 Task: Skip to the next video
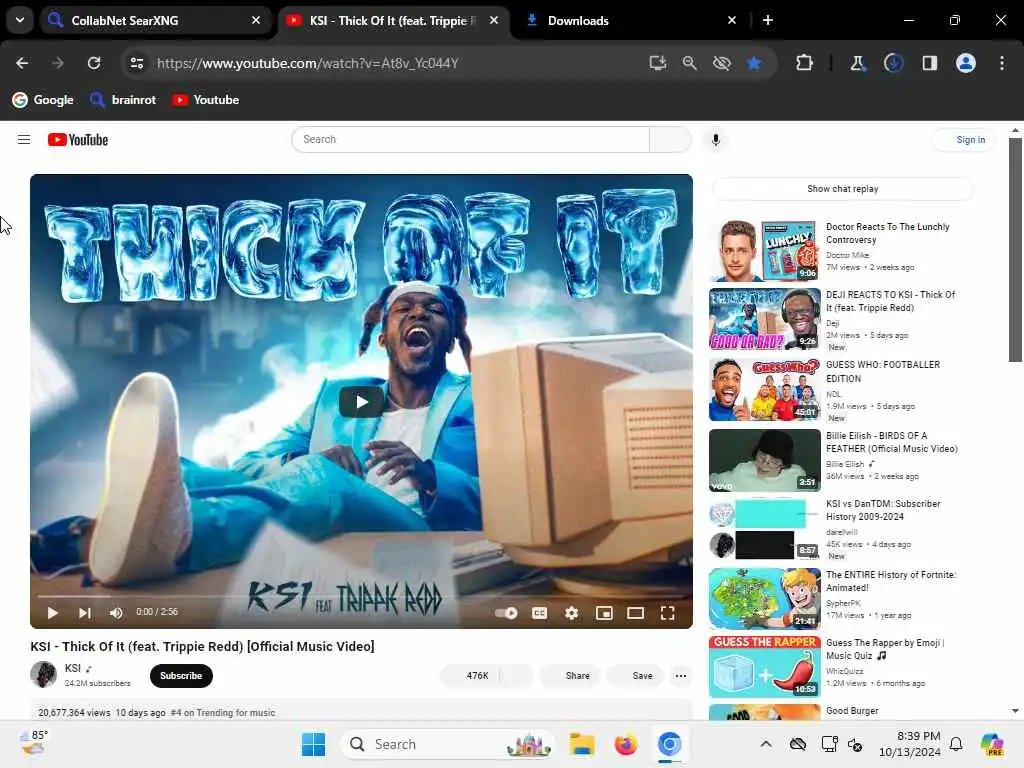click(x=84, y=613)
